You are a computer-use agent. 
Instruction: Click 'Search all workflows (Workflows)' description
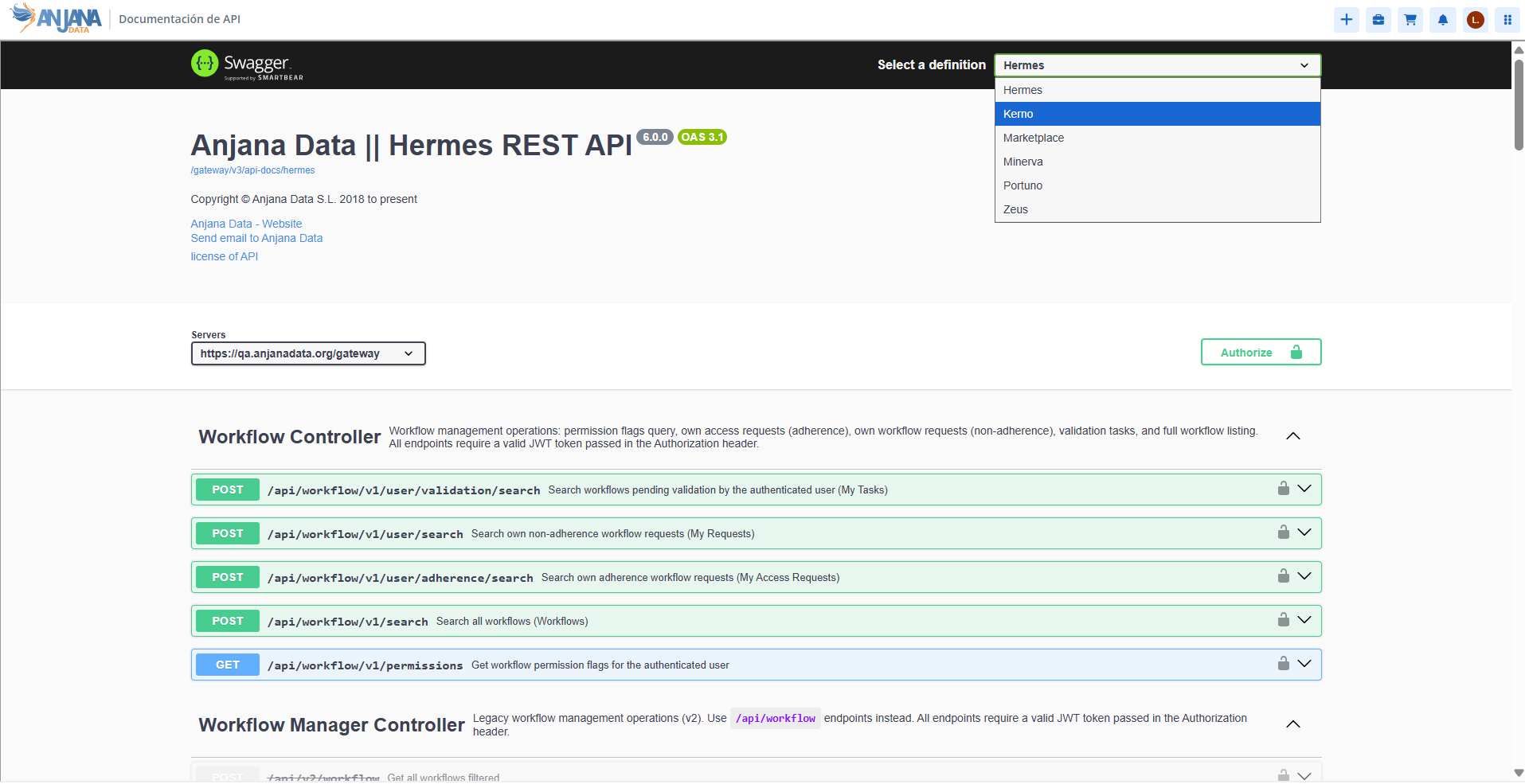512,622
